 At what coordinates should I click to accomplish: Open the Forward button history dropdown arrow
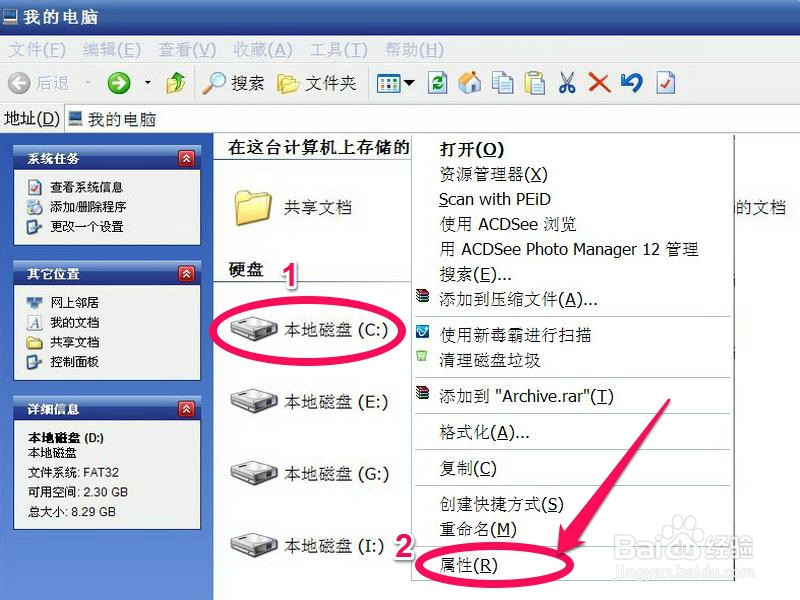(147, 83)
